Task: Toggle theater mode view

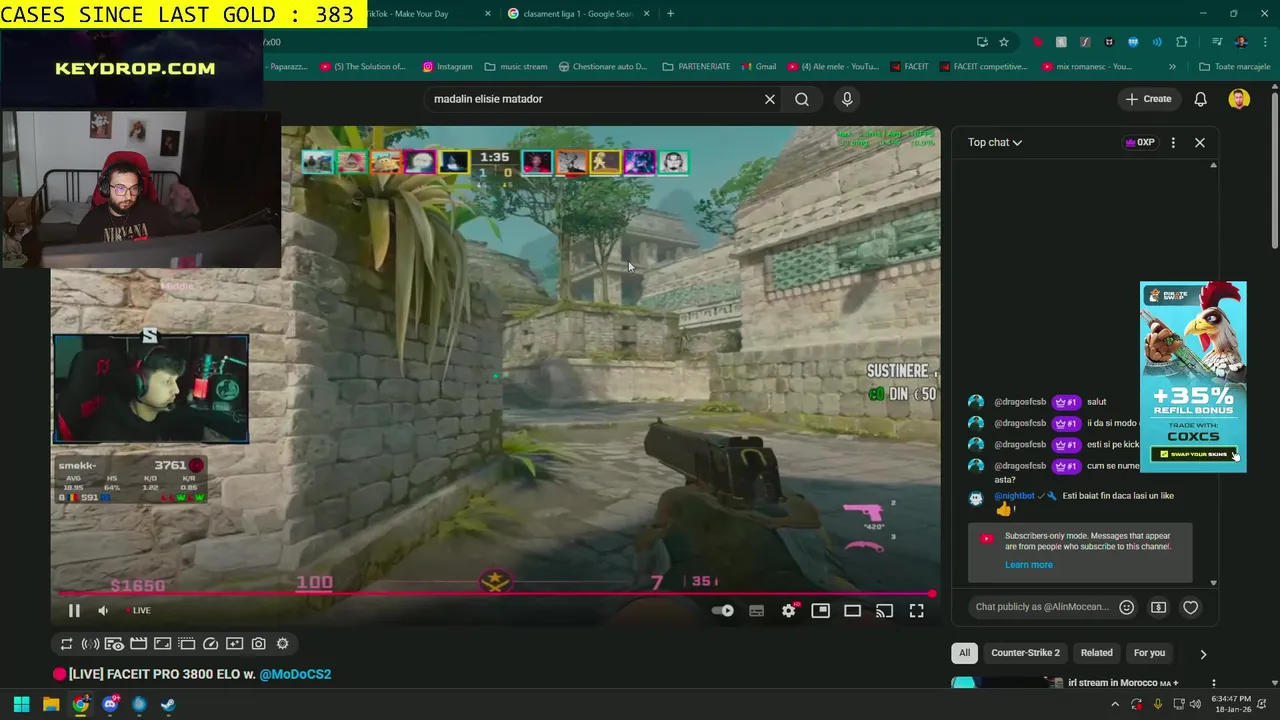Action: click(852, 611)
